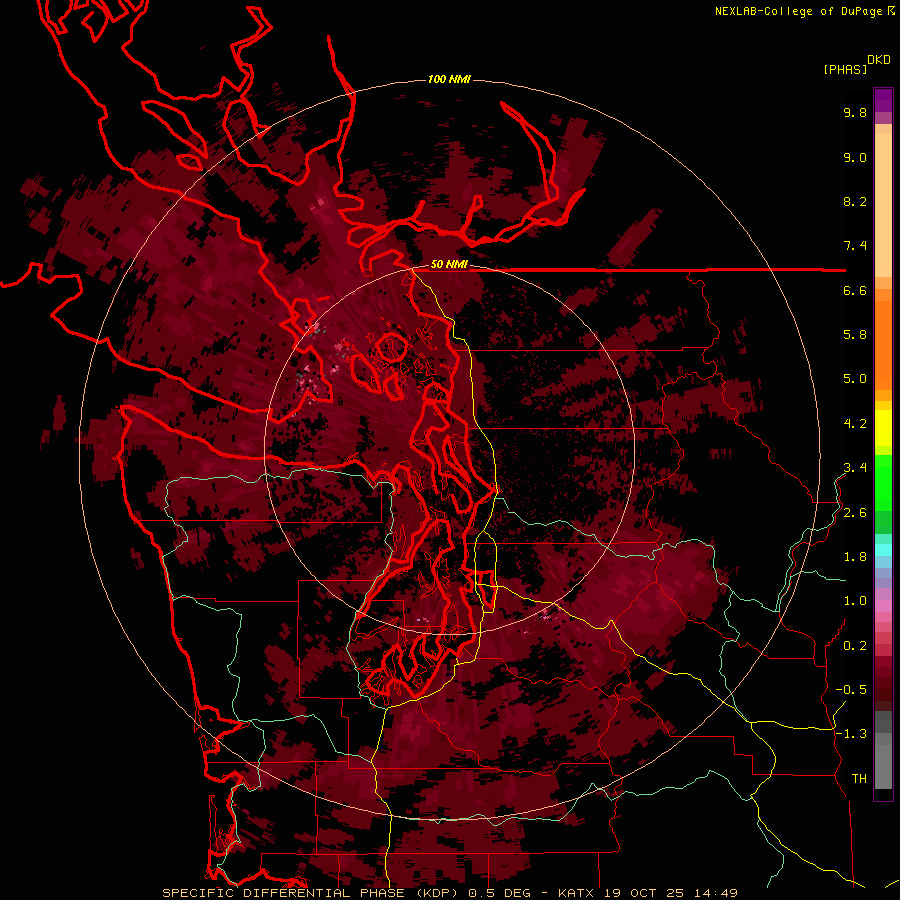
Task: Click the 0.5 DEG elevation text in the caption
Action: pyautogui.click(x=502, y=893)
